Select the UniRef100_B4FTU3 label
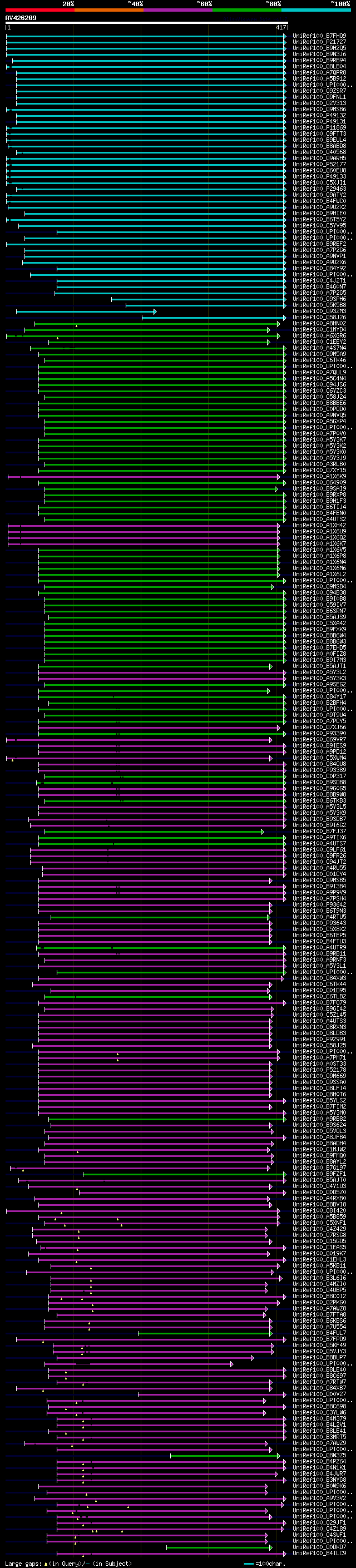The width and height of the screenshot is (356, 1568). pyautogui.click(x=319, y=942)
